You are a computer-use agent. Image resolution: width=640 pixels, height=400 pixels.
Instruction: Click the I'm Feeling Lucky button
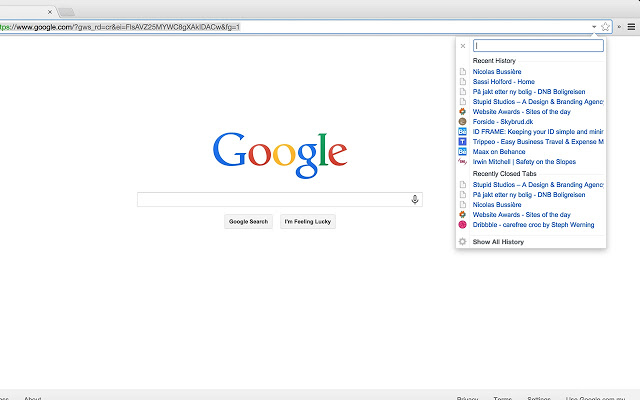pos(308,222)
